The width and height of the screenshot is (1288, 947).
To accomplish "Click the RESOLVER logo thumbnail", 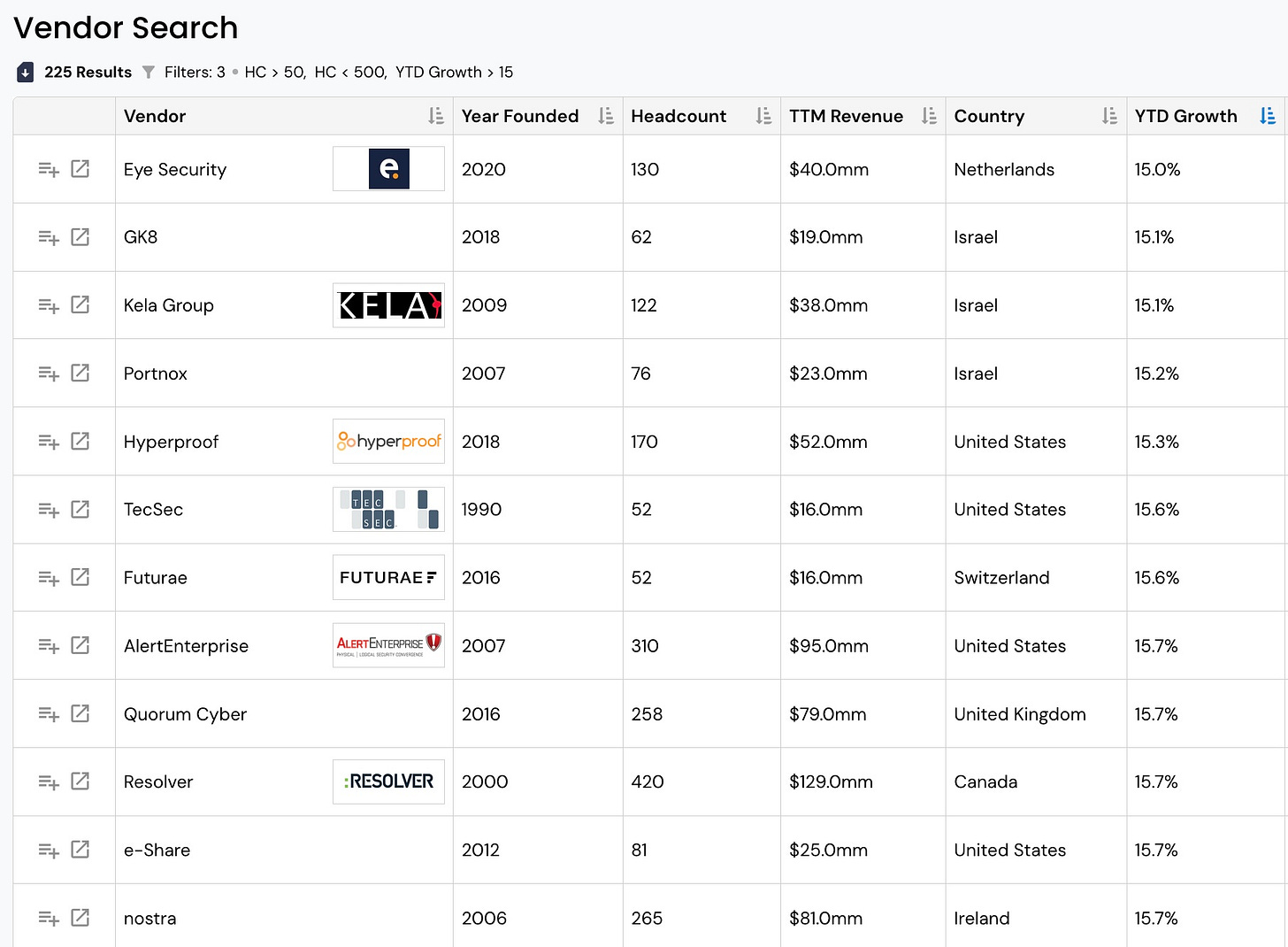I will 388,782.
